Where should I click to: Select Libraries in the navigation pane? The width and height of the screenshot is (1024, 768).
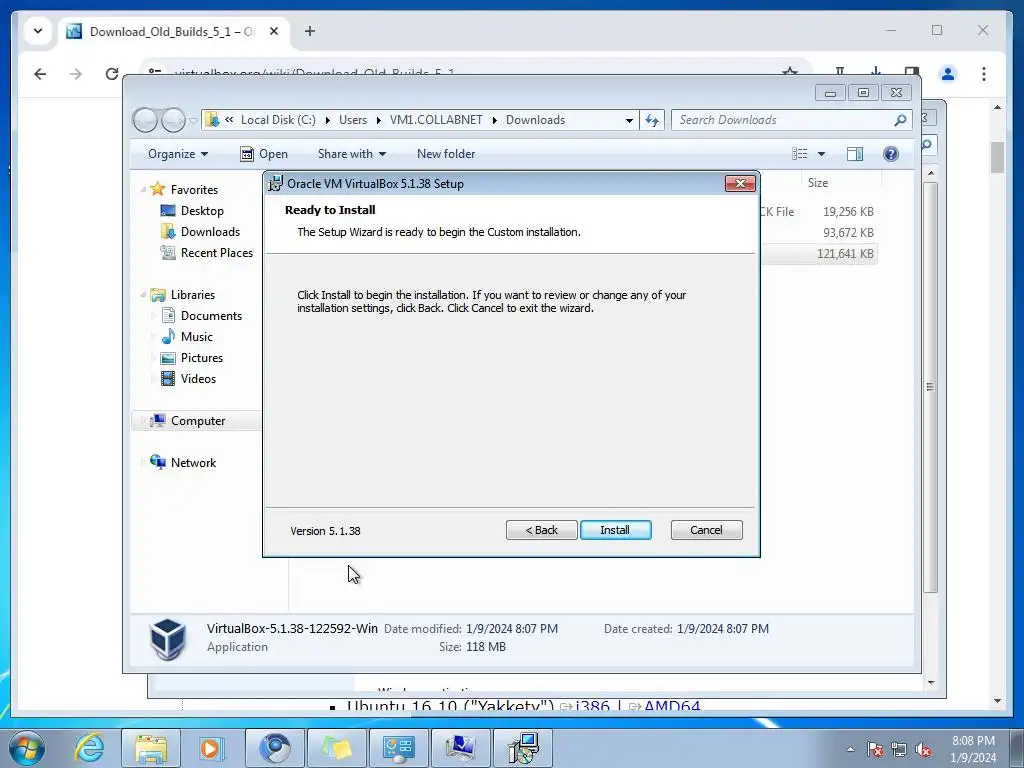(192, 295)
